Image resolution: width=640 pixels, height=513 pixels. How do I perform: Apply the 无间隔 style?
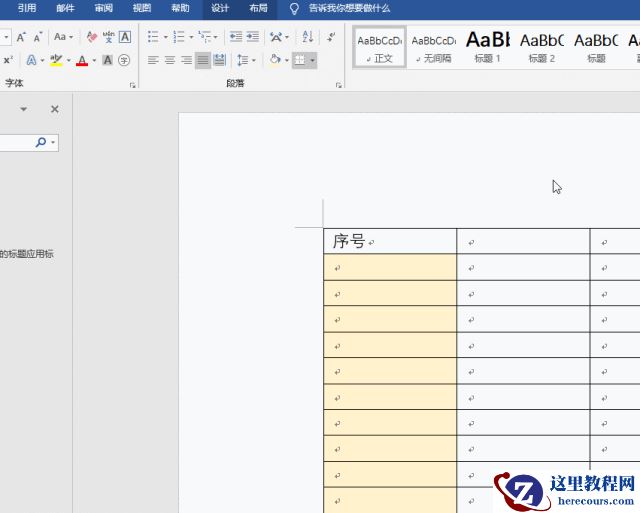[433, 48]
